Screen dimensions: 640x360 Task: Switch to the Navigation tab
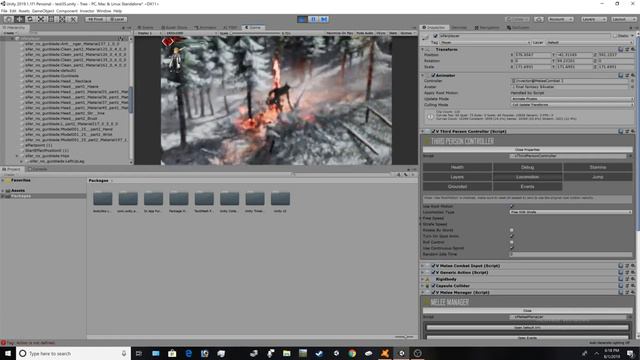tap(487, 28)
